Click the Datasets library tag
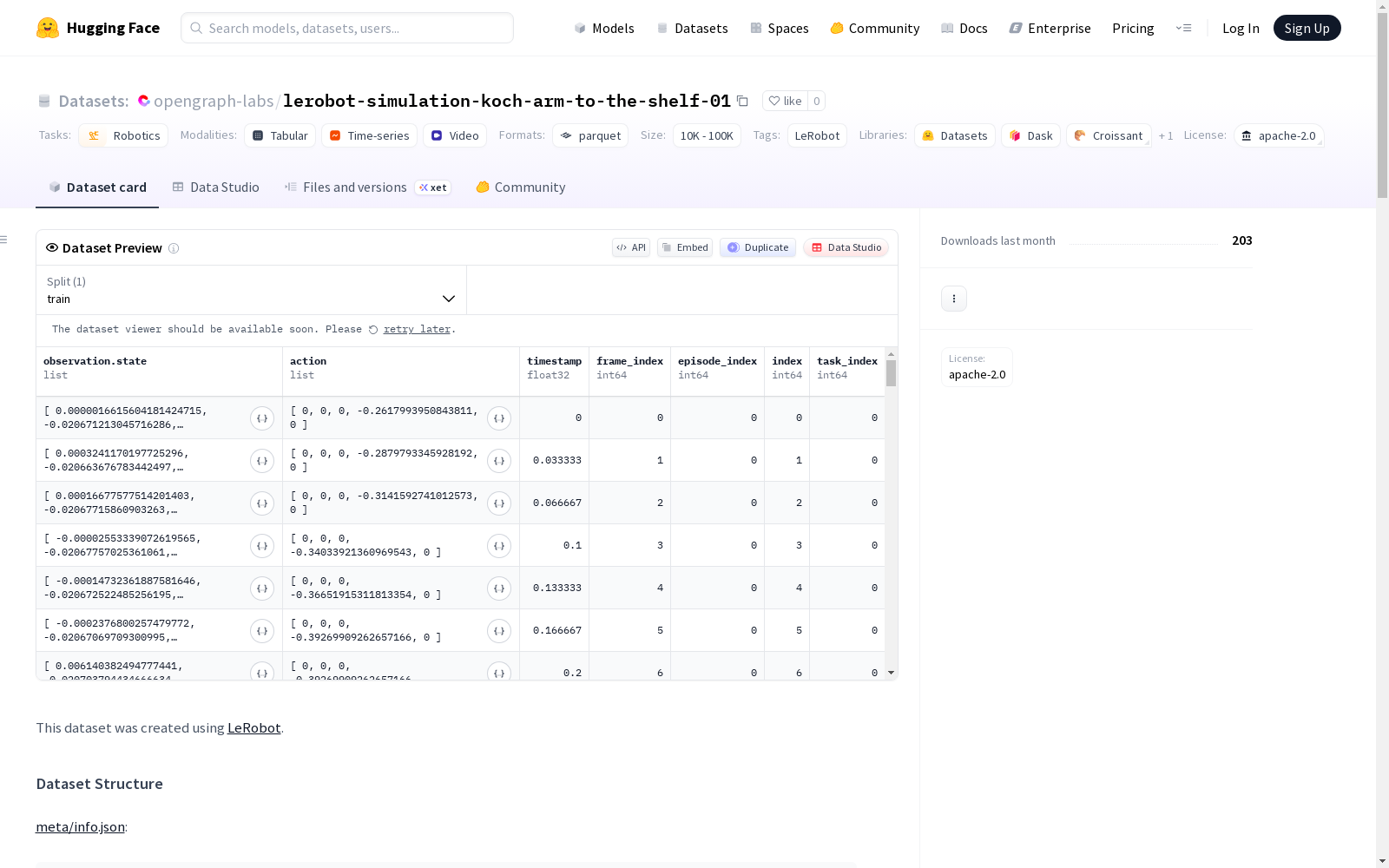This screenshot has width=1389, height=868. 955,135
